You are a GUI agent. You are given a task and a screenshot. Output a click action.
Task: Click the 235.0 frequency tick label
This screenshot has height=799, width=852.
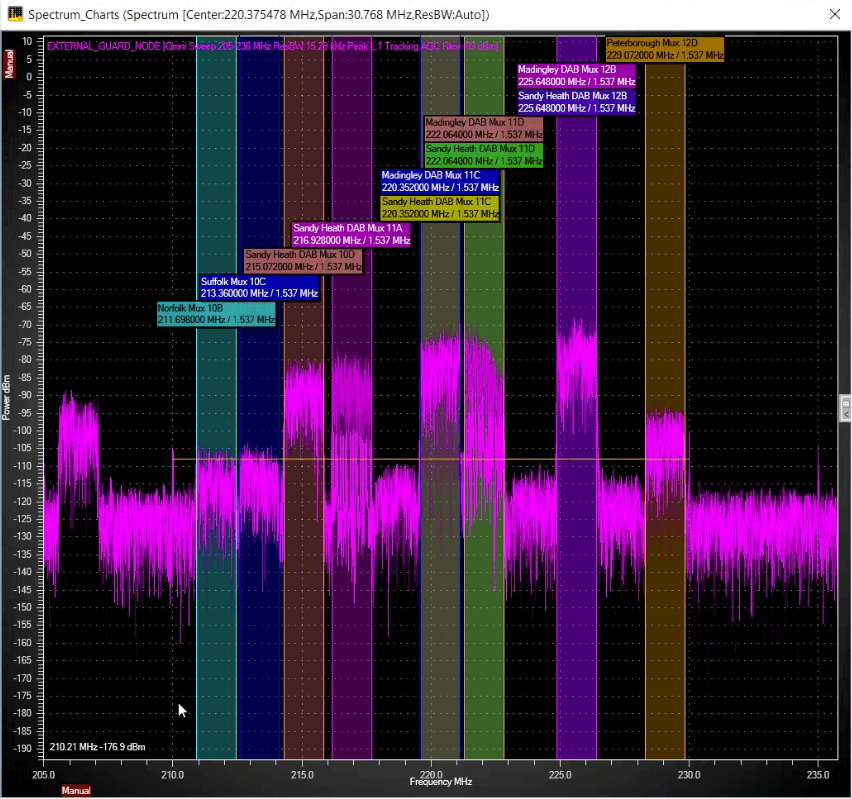818,775
